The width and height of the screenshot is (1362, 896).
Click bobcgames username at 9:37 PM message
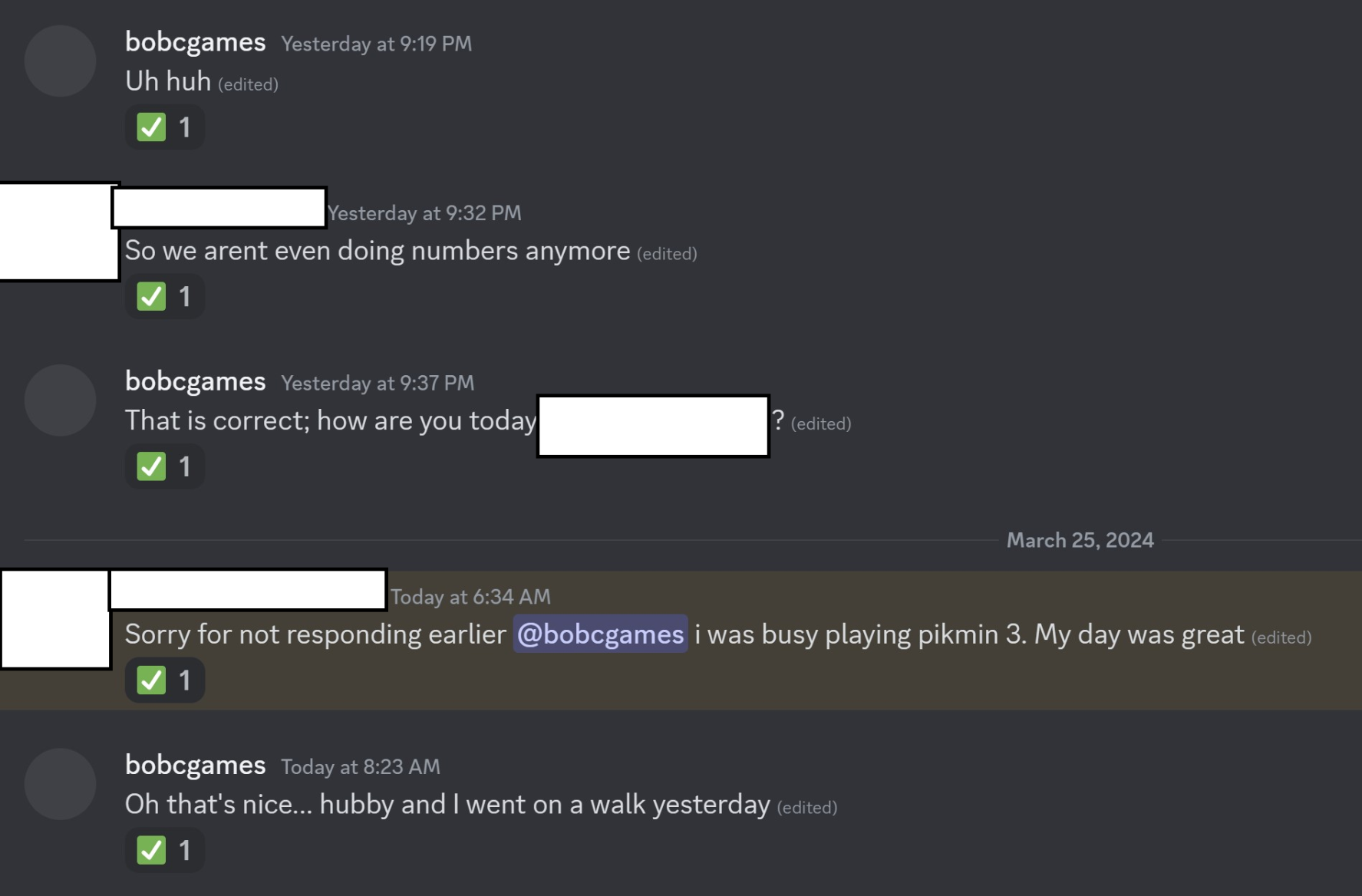[195, 381]
